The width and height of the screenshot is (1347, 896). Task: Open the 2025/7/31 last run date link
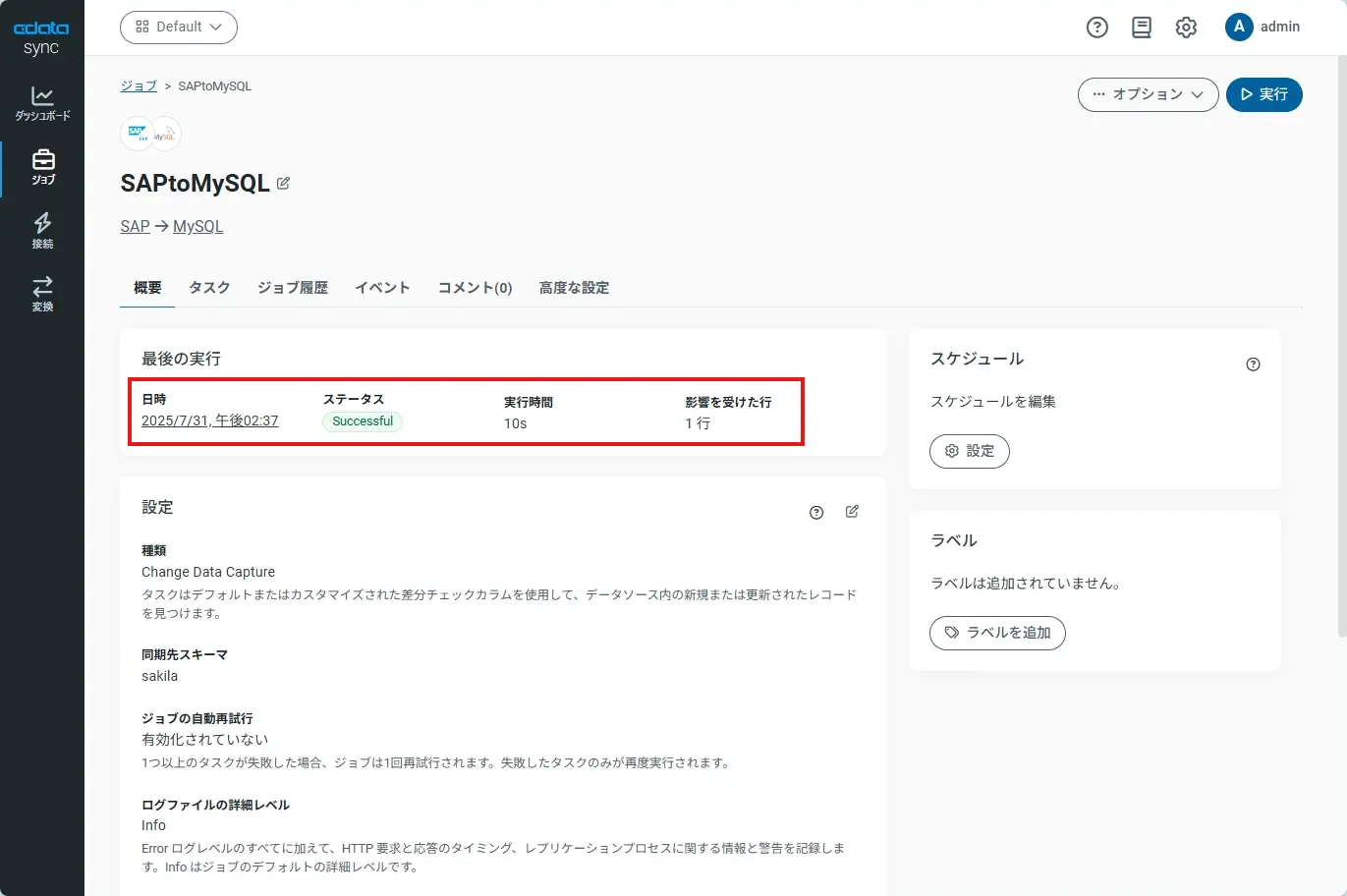[210, 420]
